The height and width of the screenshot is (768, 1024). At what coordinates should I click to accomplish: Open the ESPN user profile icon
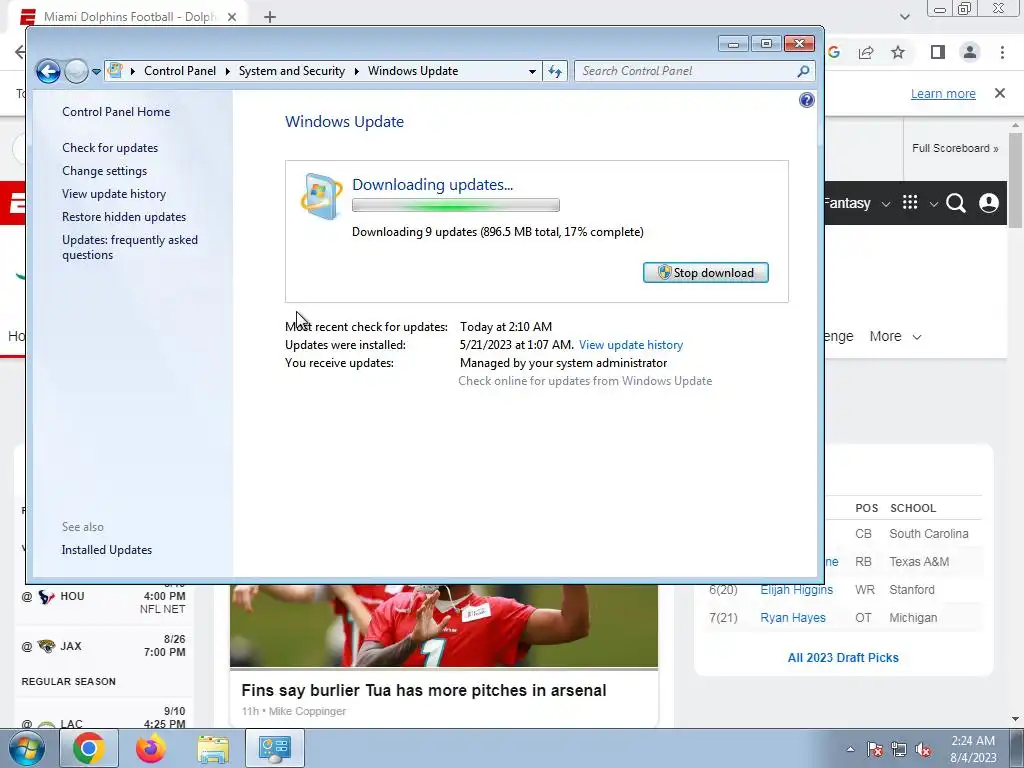point(989,203)
